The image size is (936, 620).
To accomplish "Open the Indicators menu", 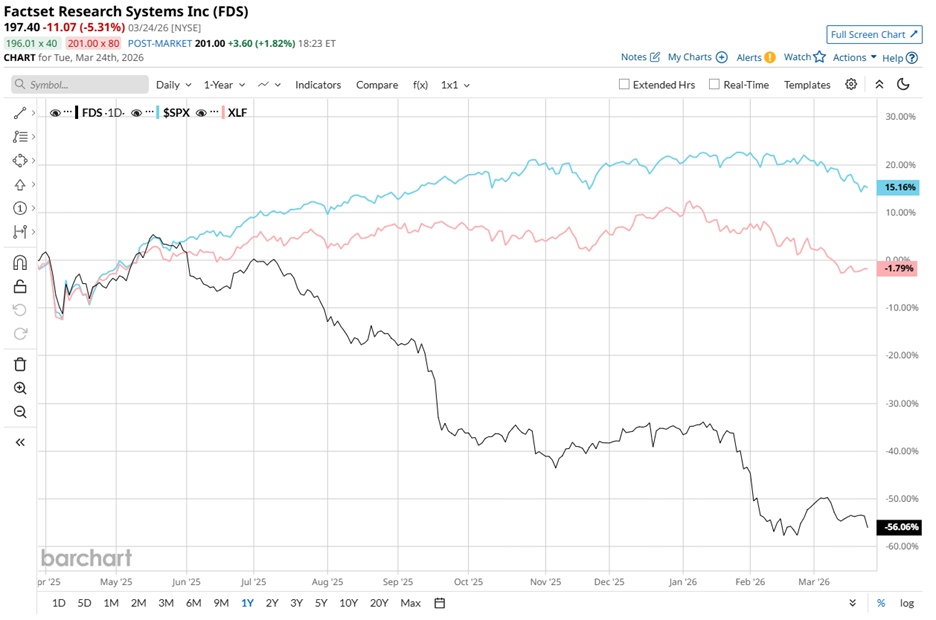I will (318, 85).
